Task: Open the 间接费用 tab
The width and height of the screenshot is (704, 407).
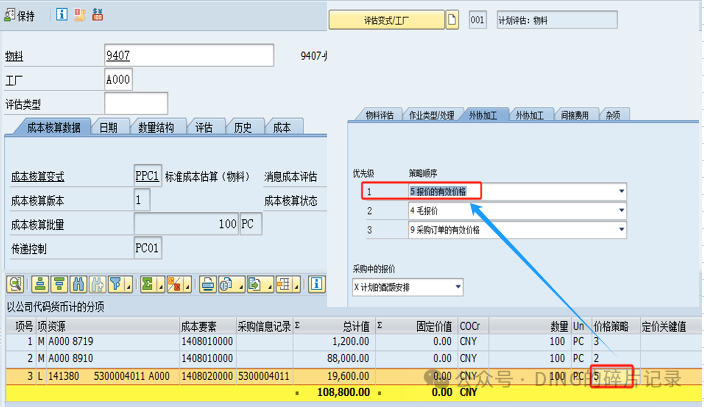Action: click(x=575, y=115)
